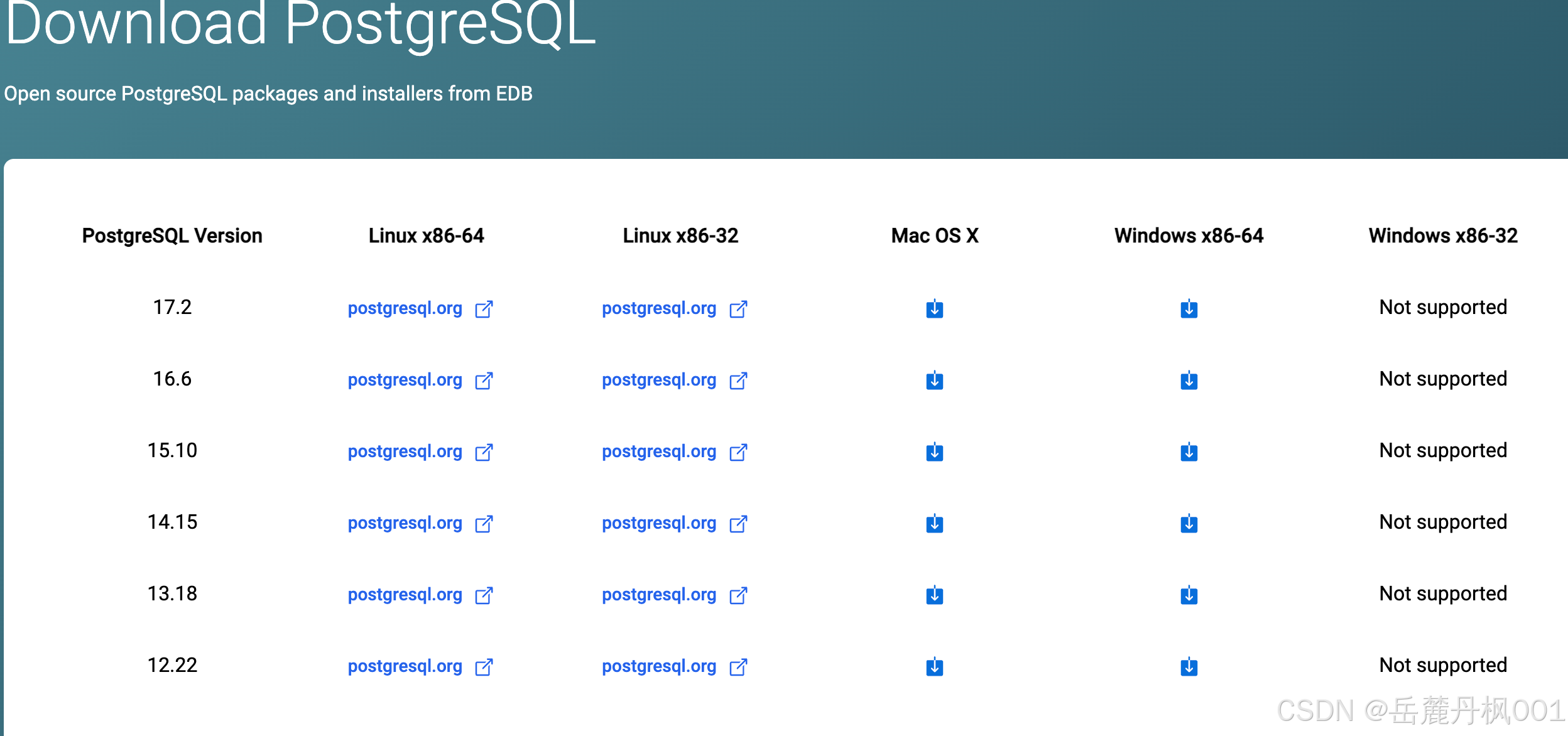Select the version number 17.2
This screenshot has height=736, width=1568.
tap(172, 307)
